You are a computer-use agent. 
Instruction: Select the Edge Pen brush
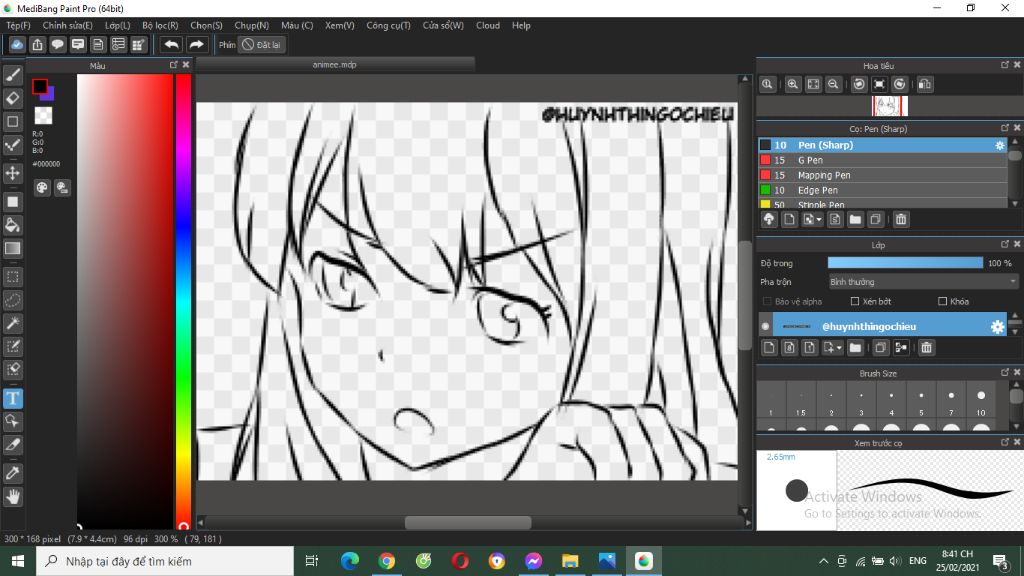coord(883,190)
